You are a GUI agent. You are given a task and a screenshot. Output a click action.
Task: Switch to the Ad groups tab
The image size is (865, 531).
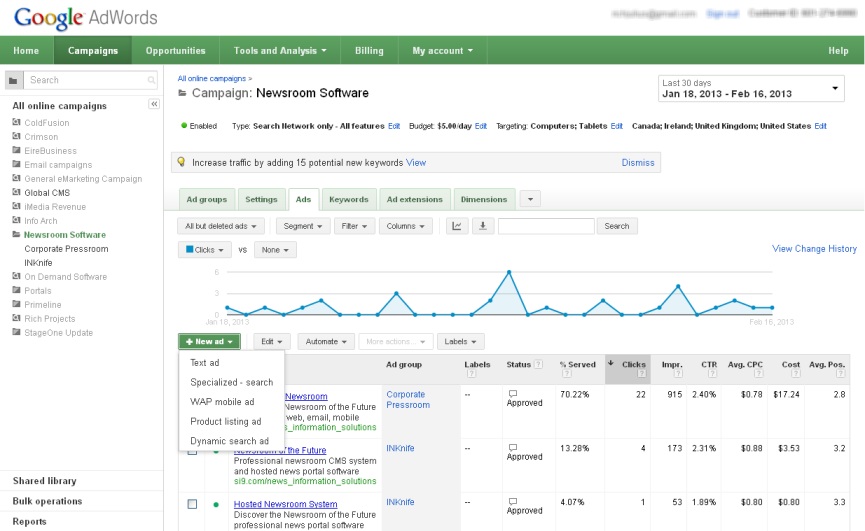206,200
